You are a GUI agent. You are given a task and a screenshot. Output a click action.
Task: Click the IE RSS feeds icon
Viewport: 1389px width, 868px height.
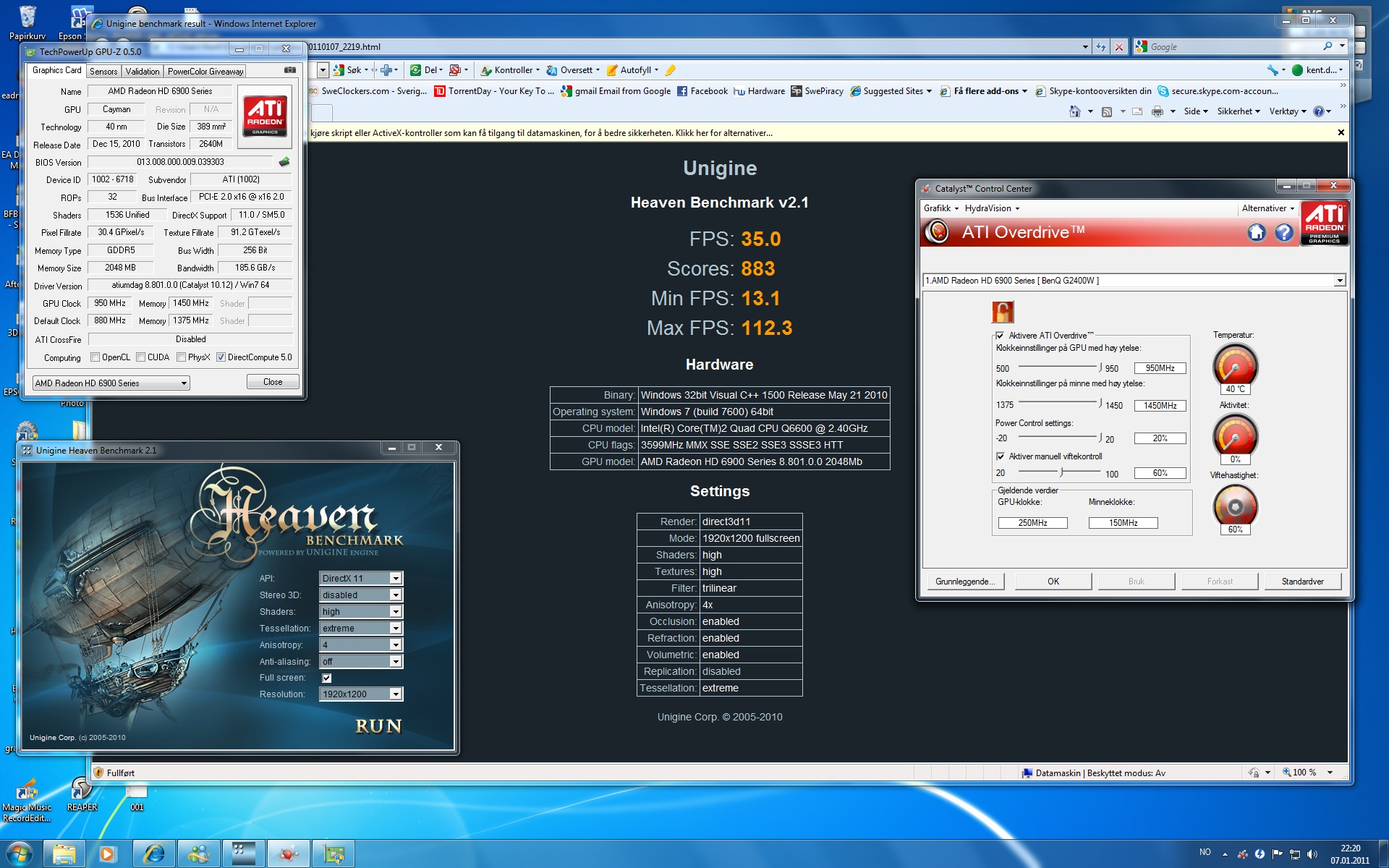(x=1107, y=111)
